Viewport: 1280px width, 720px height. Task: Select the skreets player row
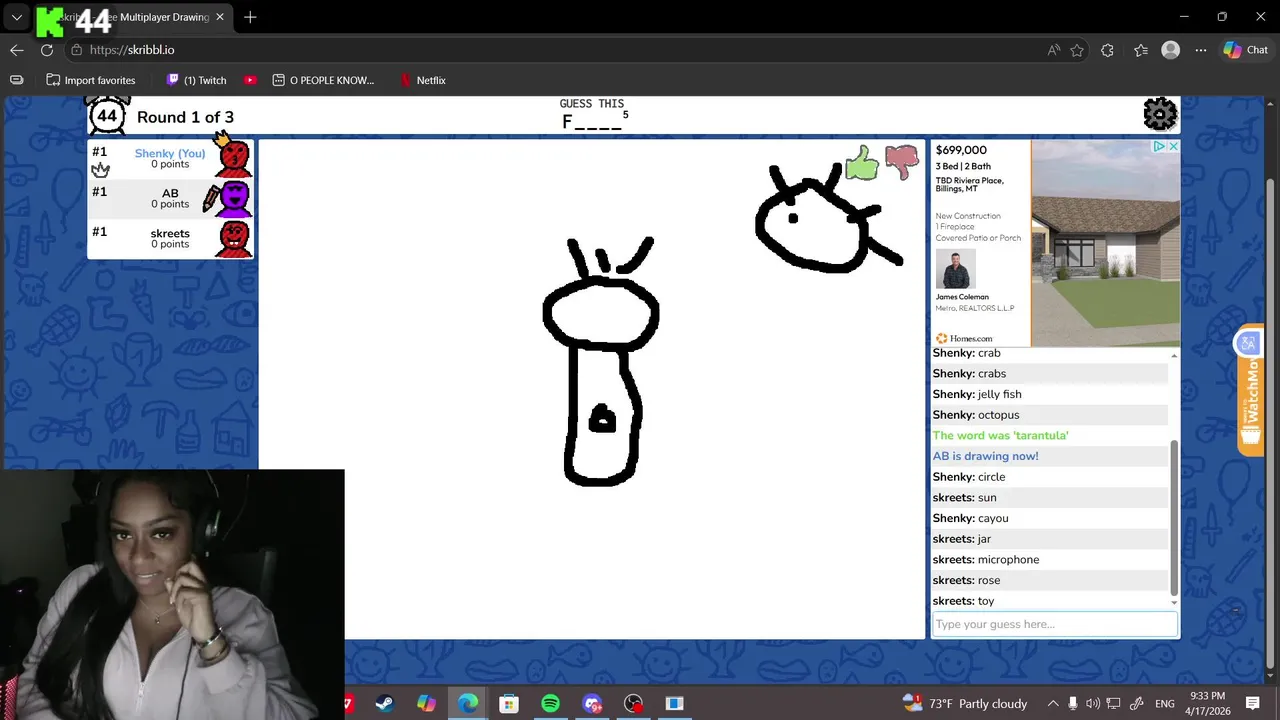pos(170,239)
